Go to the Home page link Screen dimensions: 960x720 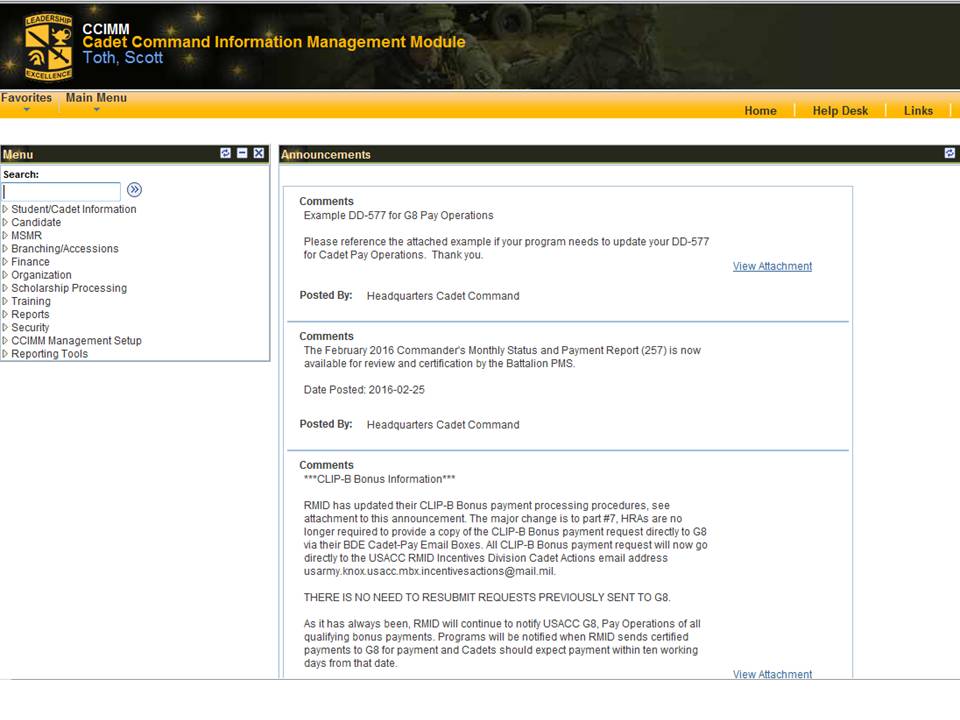[760, 111]
